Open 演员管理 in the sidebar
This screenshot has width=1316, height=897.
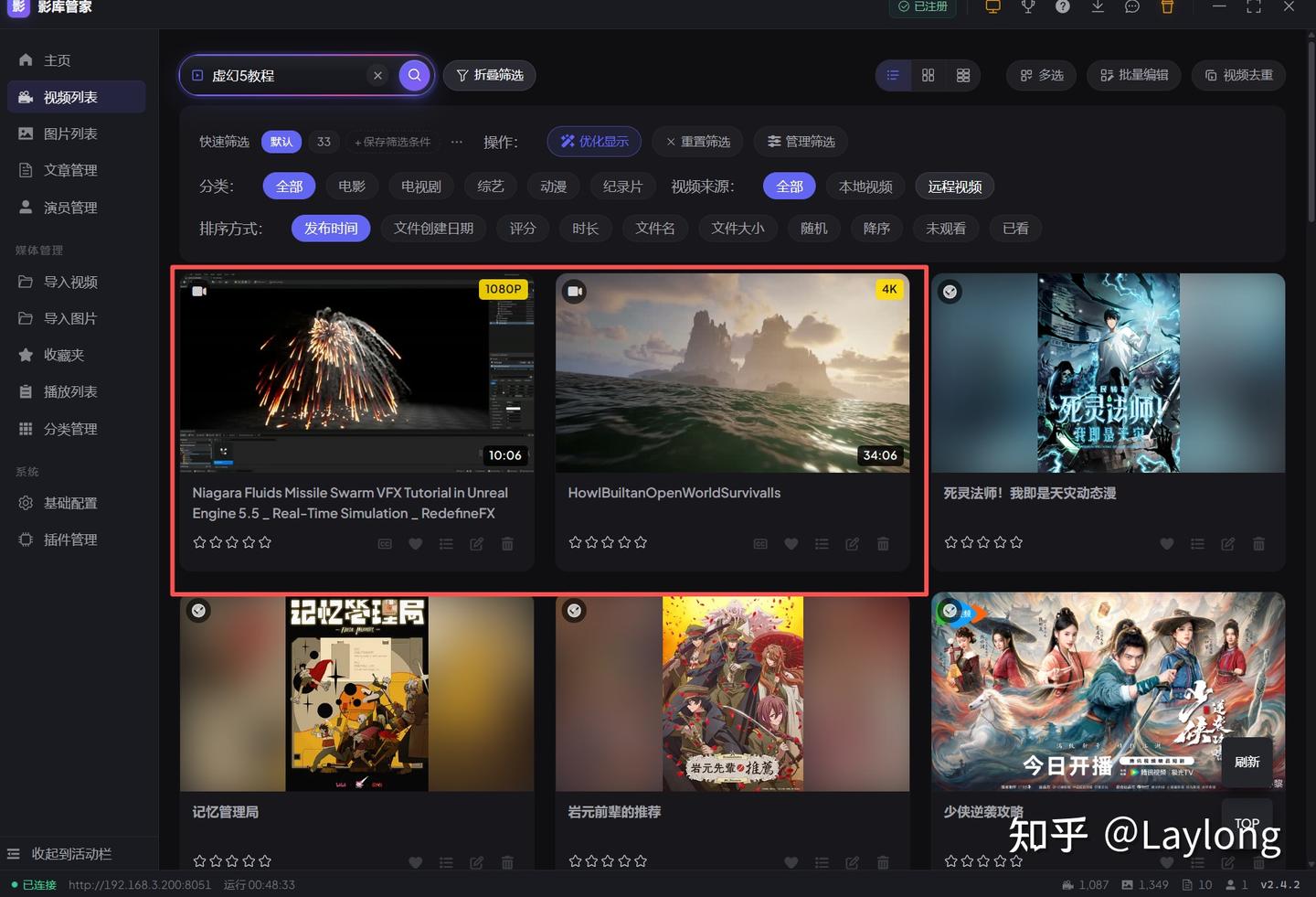click(76, 208)
